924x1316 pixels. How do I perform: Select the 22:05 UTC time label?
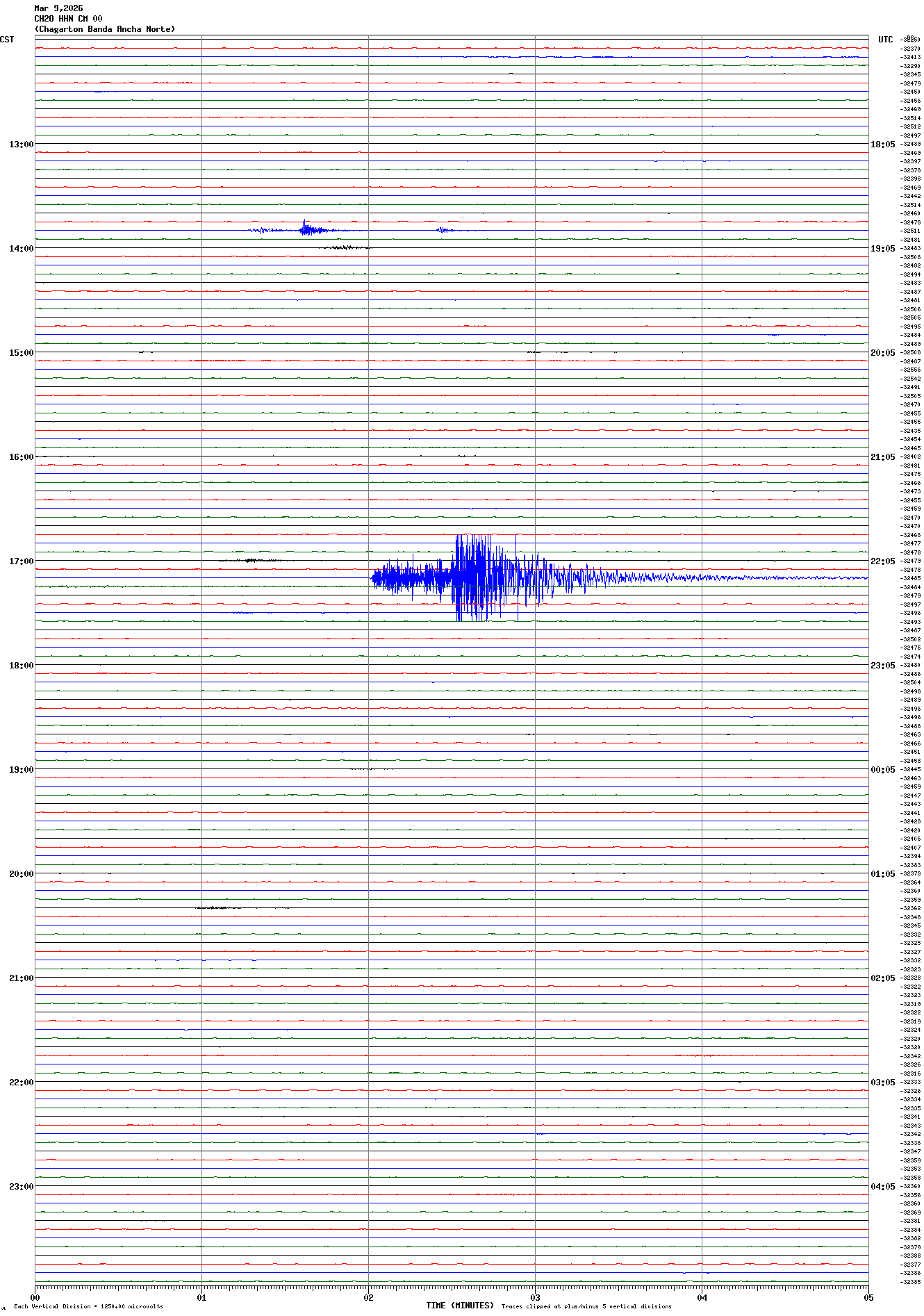(x=882, y=561)
